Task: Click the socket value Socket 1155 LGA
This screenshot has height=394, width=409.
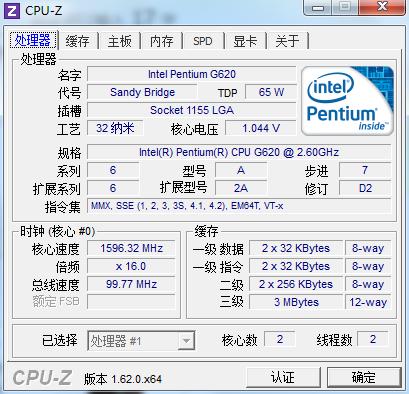Action: tap(192, 110)
